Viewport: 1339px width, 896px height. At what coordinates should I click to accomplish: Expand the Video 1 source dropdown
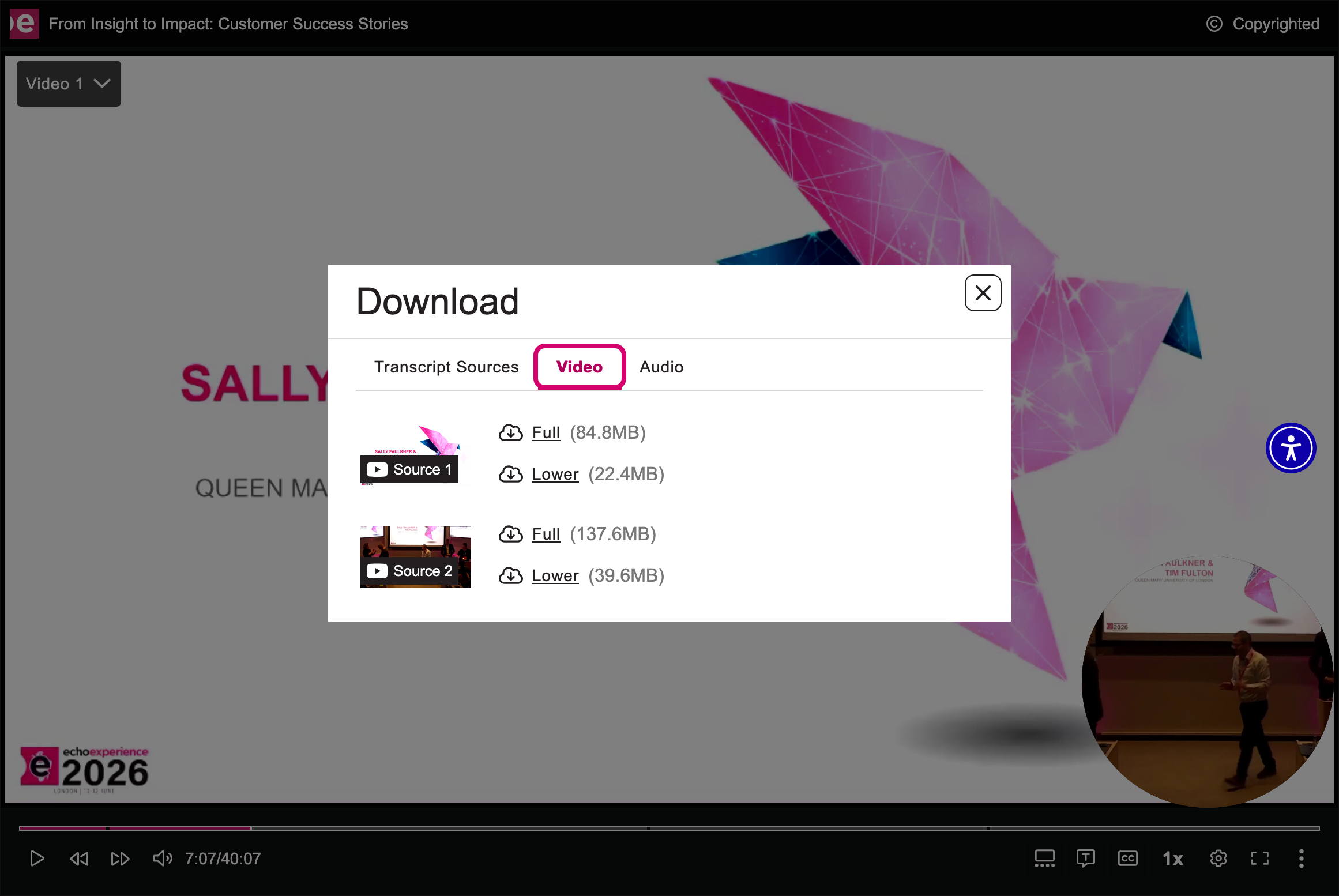click(69, 84)
